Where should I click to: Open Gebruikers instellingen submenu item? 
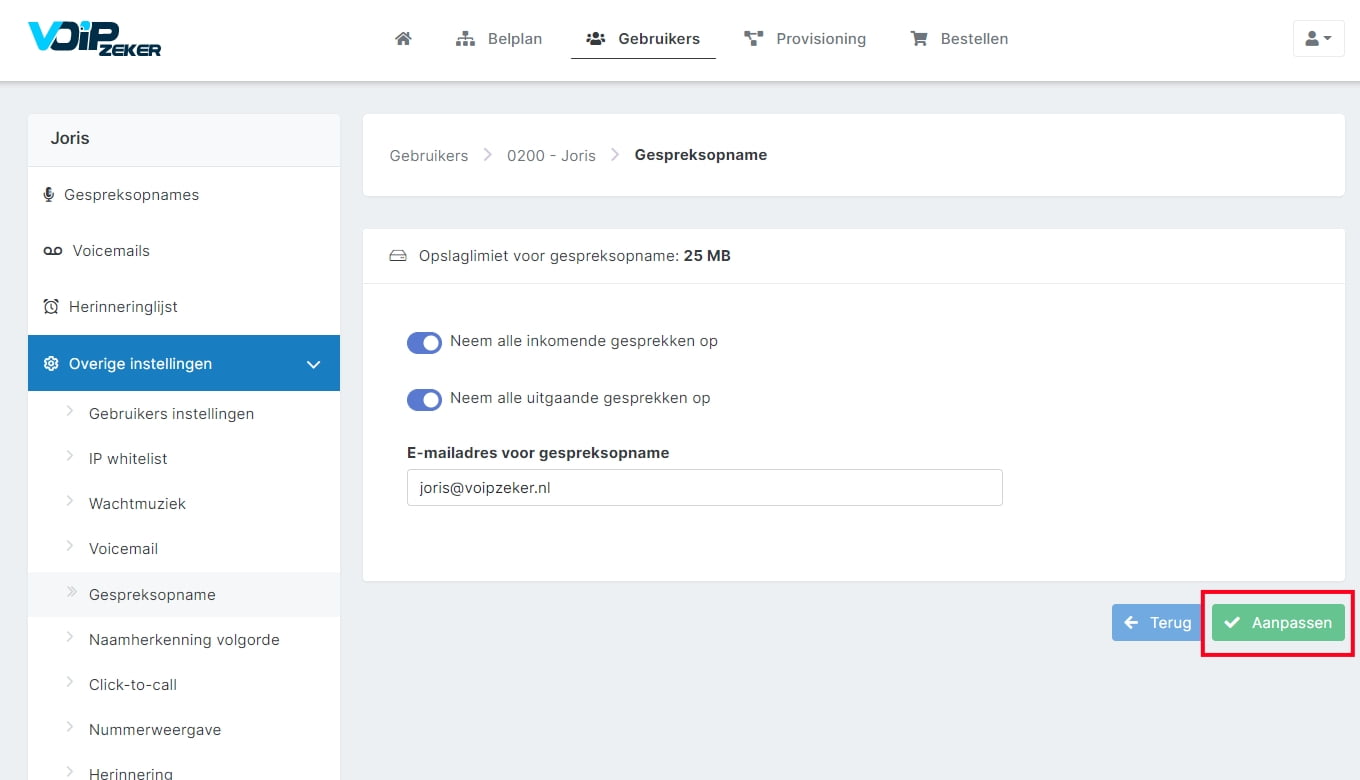point(184,414)
